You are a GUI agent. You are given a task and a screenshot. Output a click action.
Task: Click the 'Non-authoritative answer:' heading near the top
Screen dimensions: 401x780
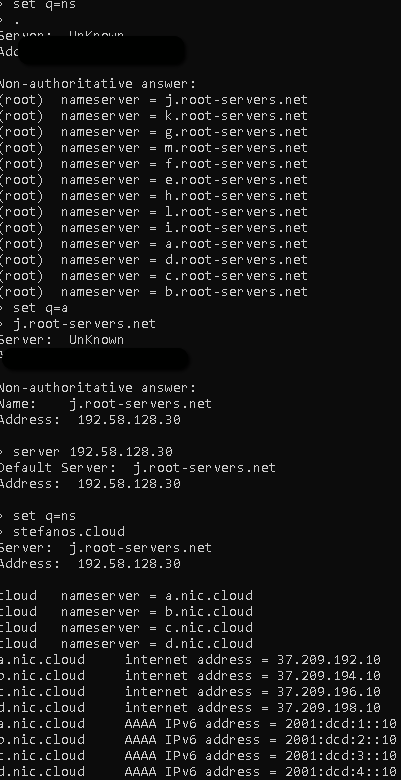coord(98,84)
